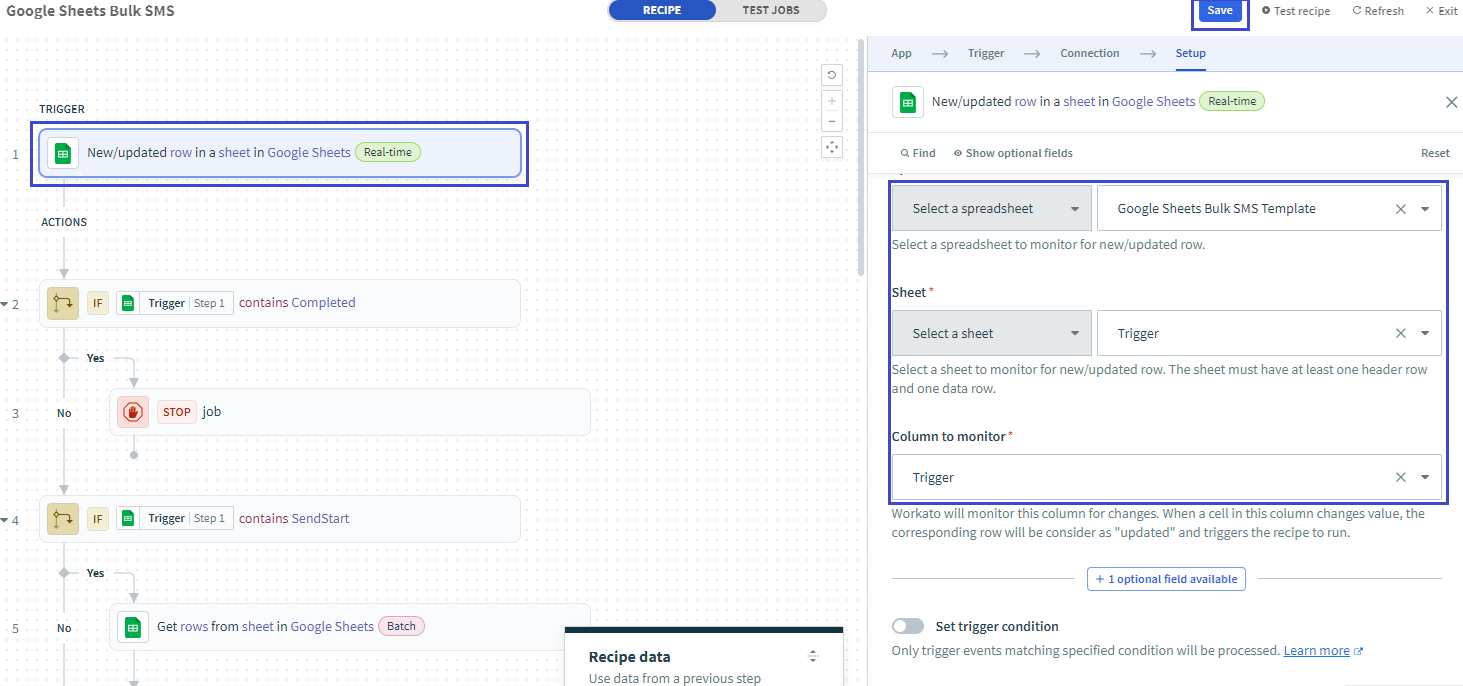Select step 3 STOP job
Viewport: 1463px width, 686px height.
coord(350,412)
